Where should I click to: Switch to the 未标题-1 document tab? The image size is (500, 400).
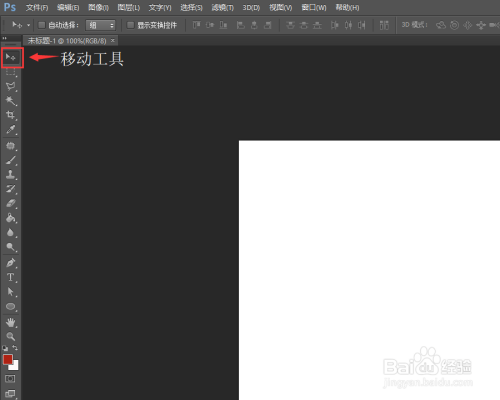click(x=67, y=41)
